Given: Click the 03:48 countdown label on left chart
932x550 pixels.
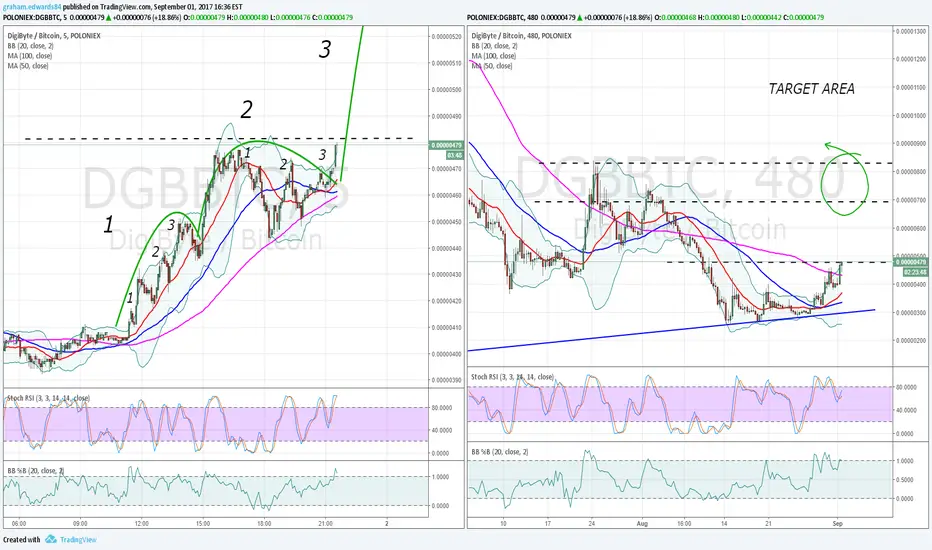Looking at the screenshot, I should (x=454, y=155).
